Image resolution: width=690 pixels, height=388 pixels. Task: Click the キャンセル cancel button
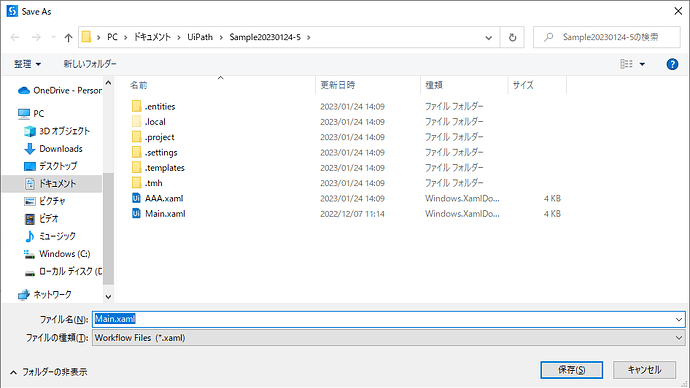pyautogui.click(x=644, y=370)
